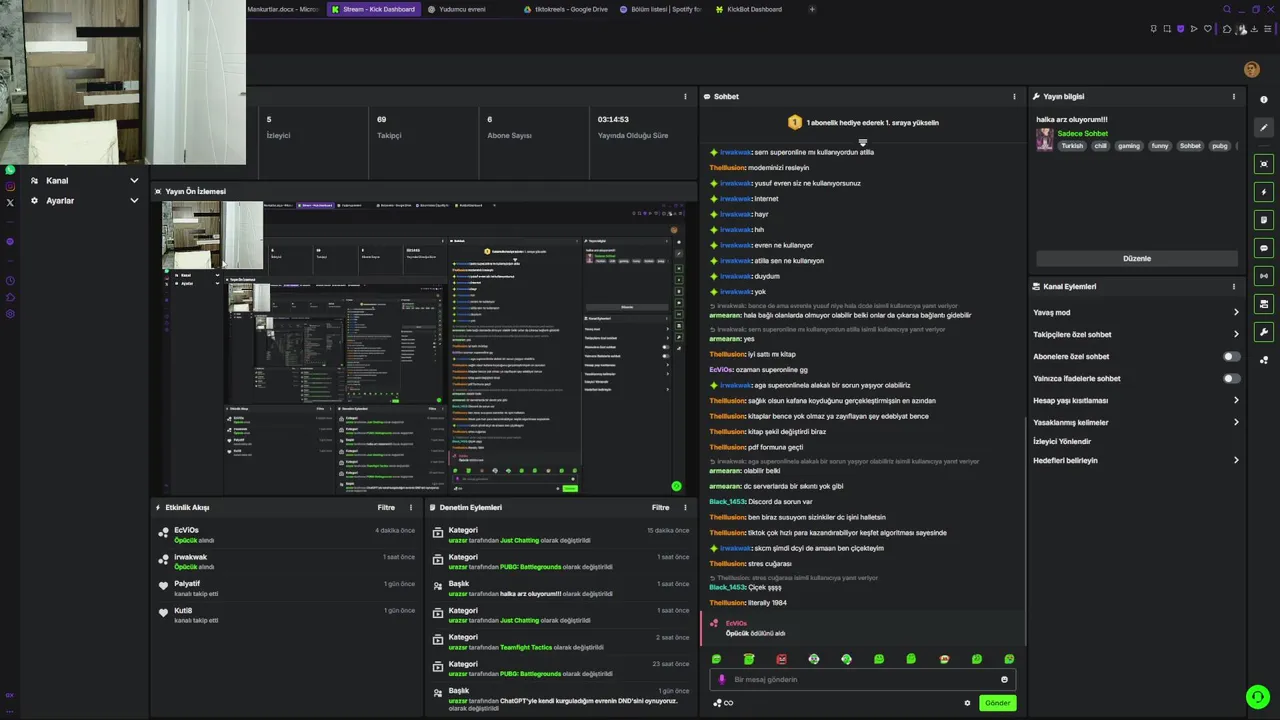The image size is (1280, 720).
Task: Click the Turkish tag
Action: pyautogui.click(x=1072, y=145)
